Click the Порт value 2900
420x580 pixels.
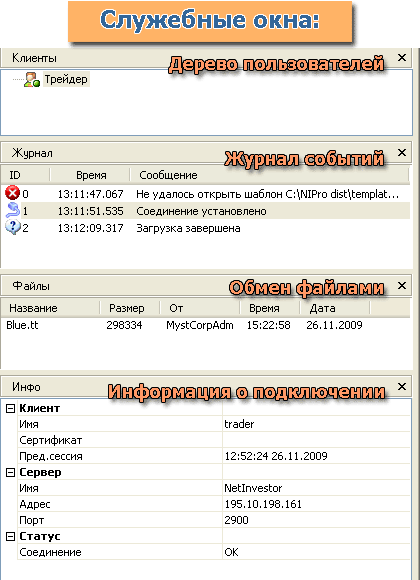236,520
